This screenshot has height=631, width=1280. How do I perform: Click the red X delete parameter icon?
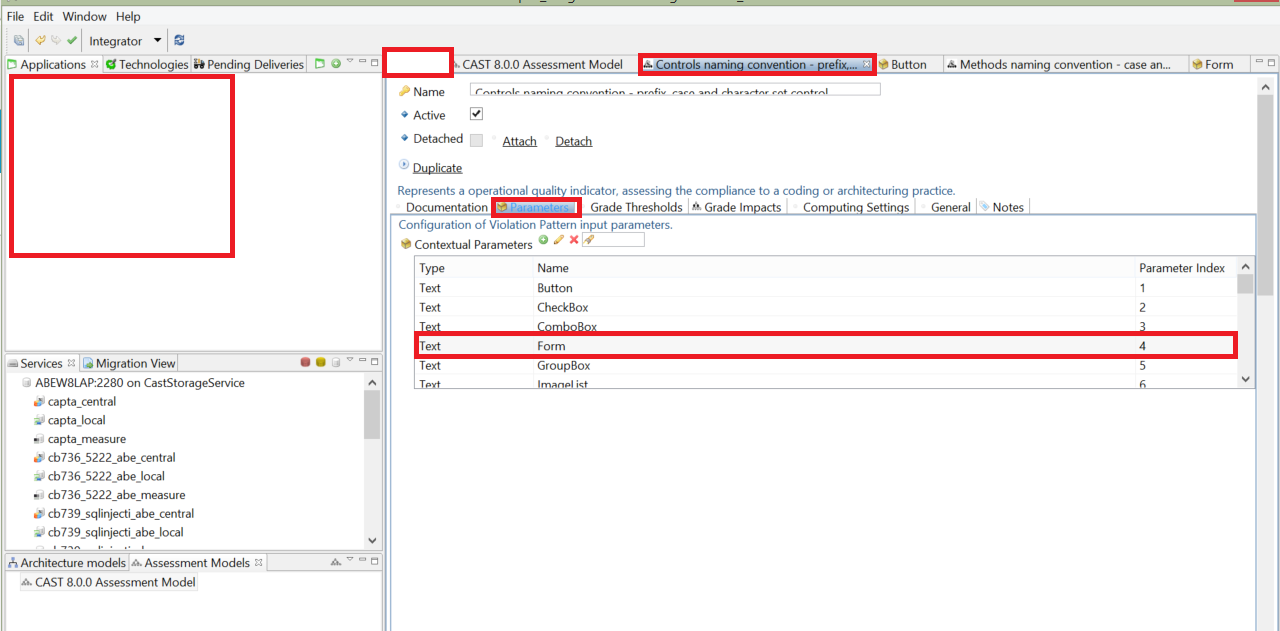tap(574, 240)
